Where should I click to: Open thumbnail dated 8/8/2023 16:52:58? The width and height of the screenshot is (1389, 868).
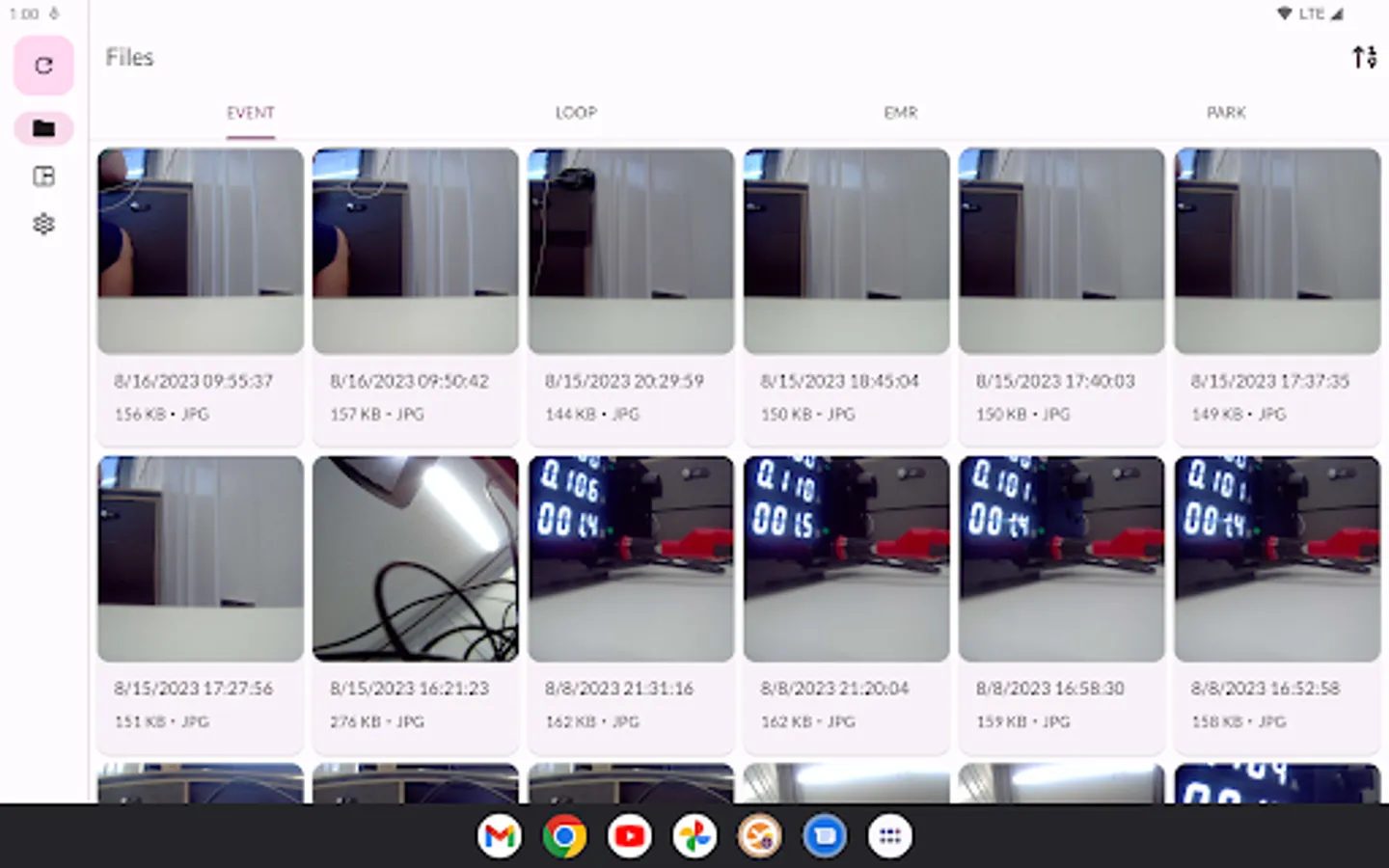[1277, 559]
